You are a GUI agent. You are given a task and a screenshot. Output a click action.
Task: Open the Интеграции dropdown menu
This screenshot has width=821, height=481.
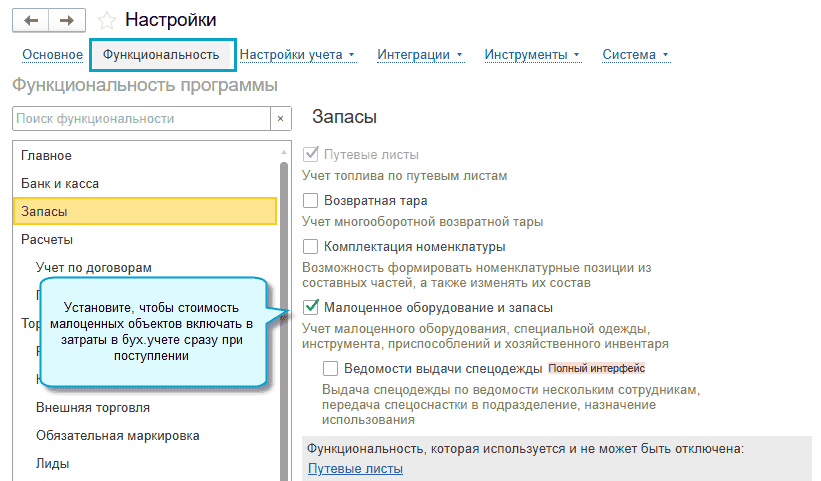pyautogui.click(x=420, y=55)
